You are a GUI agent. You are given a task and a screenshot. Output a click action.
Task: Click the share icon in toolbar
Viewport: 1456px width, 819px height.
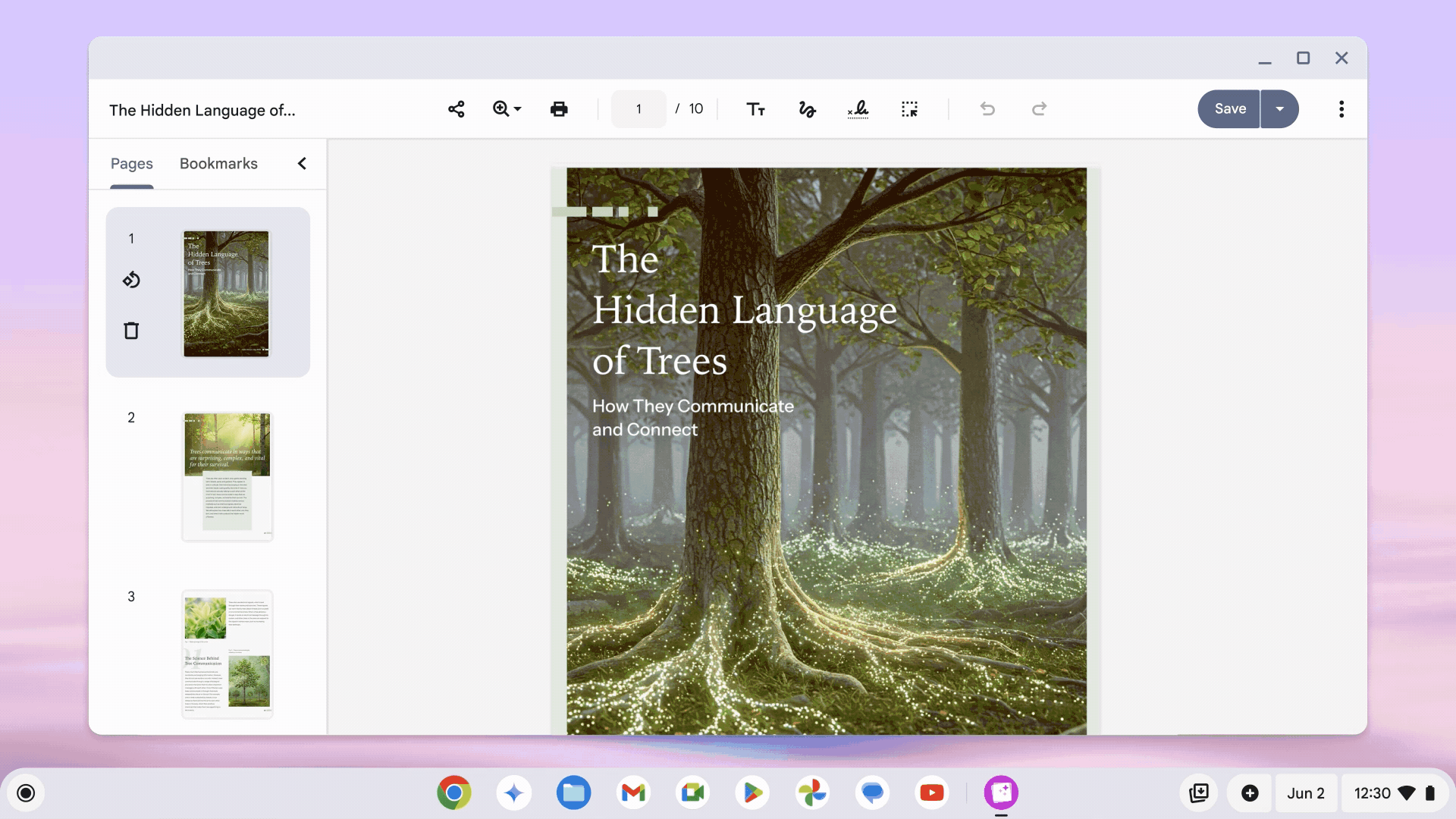456,109
